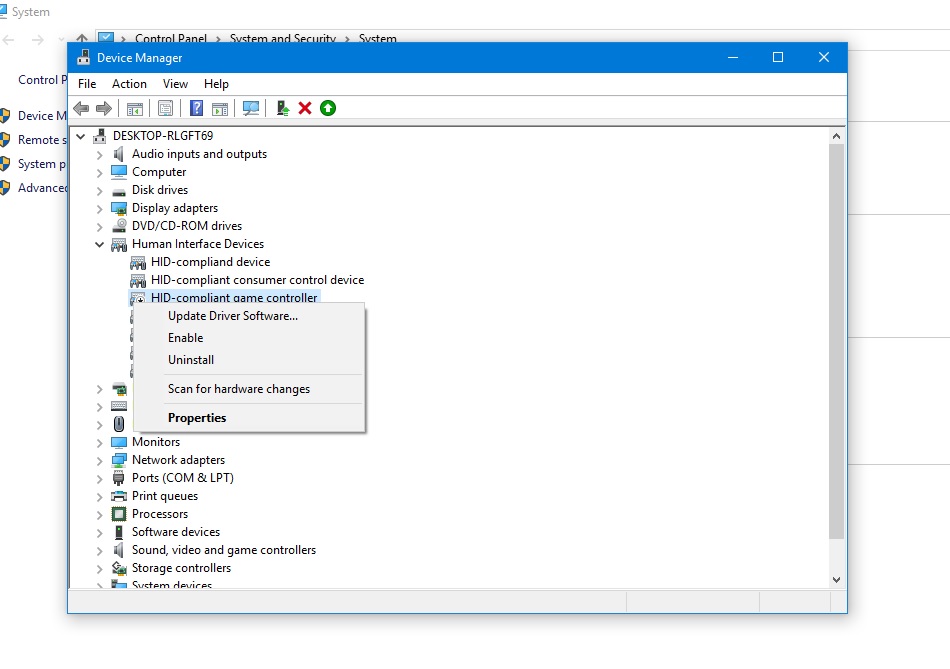Open the Action menu
Screen dimensions: 950x669
click(129, 84)
